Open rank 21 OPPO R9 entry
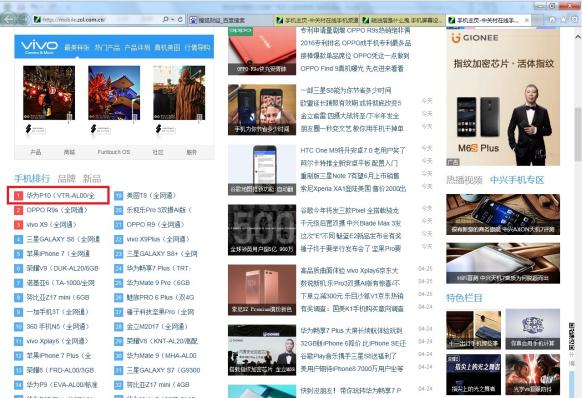The image size is (582, 398). coord(155,225)
